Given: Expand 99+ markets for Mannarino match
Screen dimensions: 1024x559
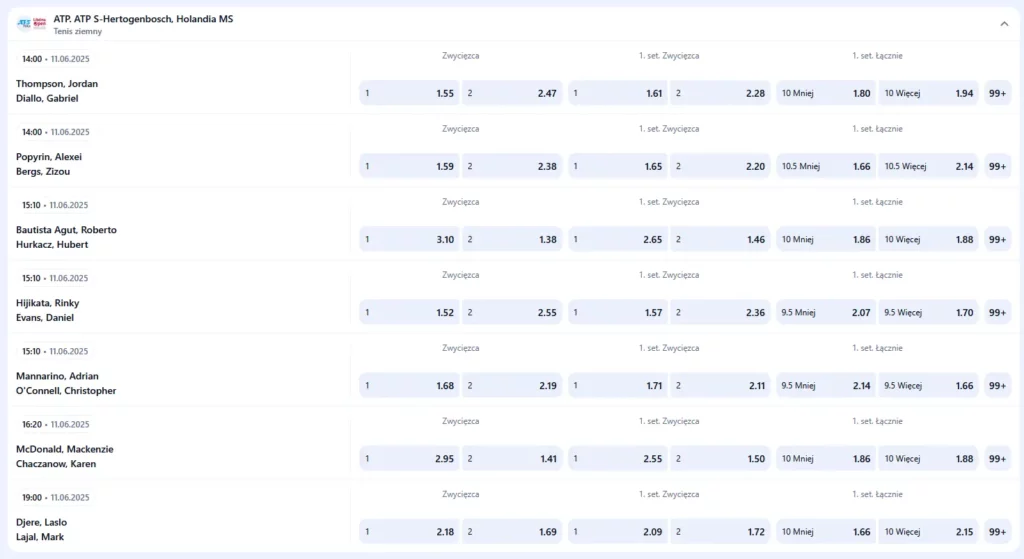Looking at the screenshot, I should 997,385.
